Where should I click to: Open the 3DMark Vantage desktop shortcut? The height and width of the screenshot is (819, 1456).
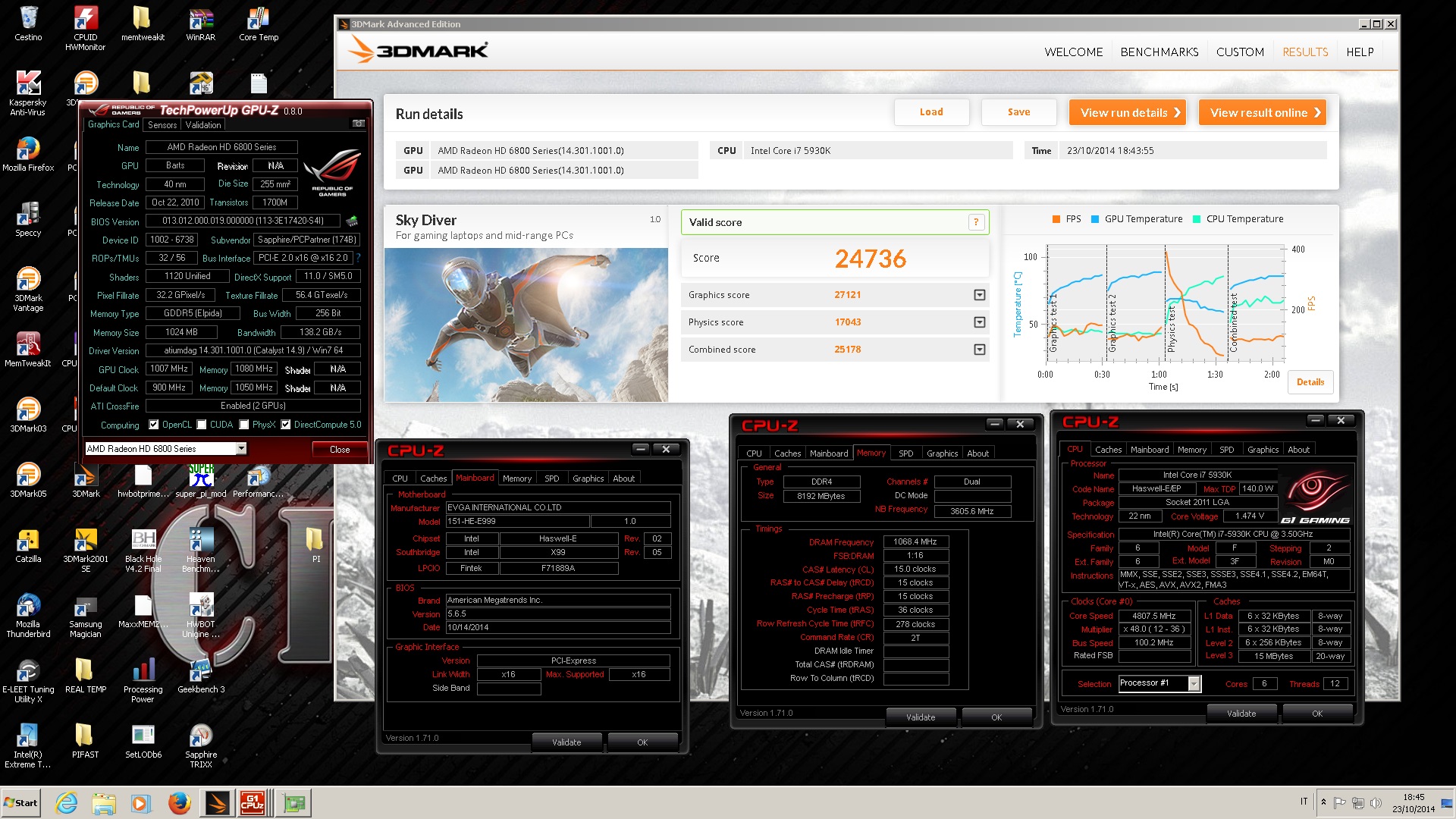28,289
